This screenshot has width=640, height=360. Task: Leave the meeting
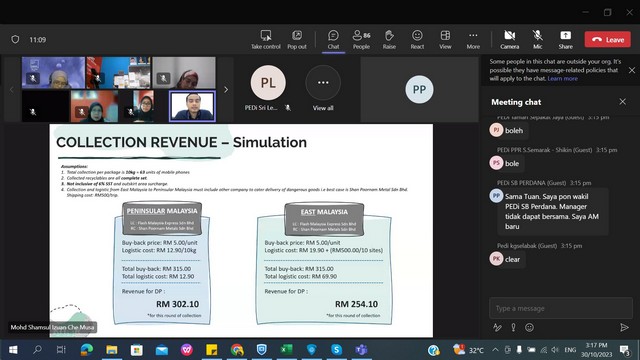[608, 40]
